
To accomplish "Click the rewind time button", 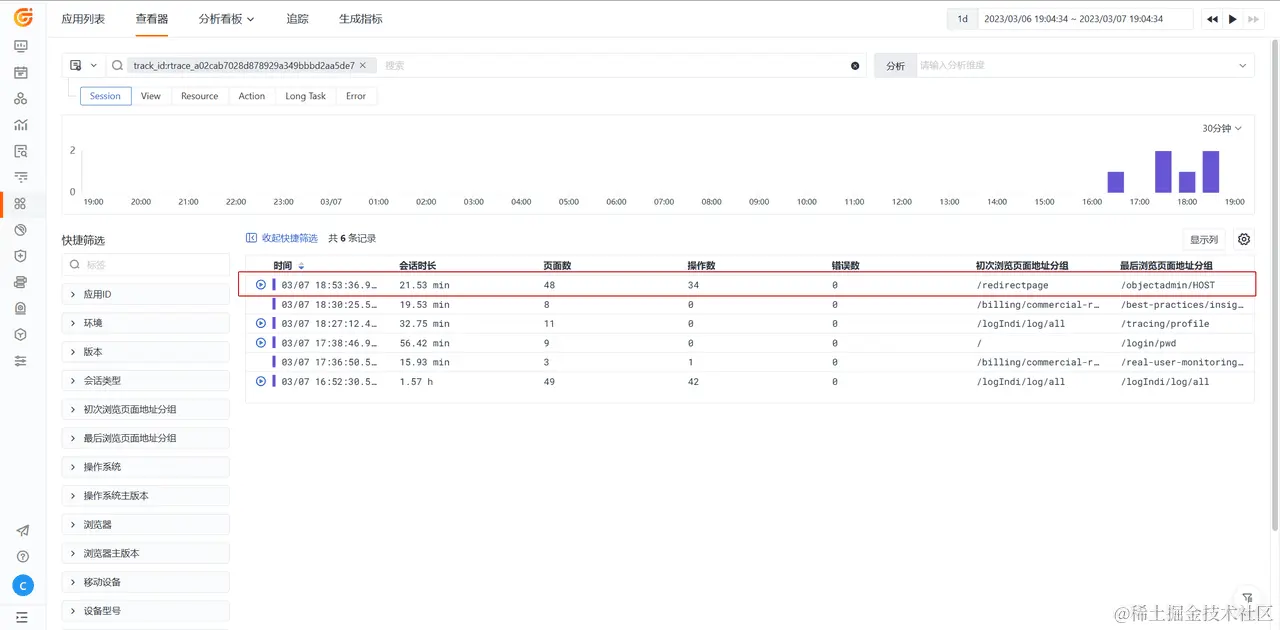I will (1212, 19).
